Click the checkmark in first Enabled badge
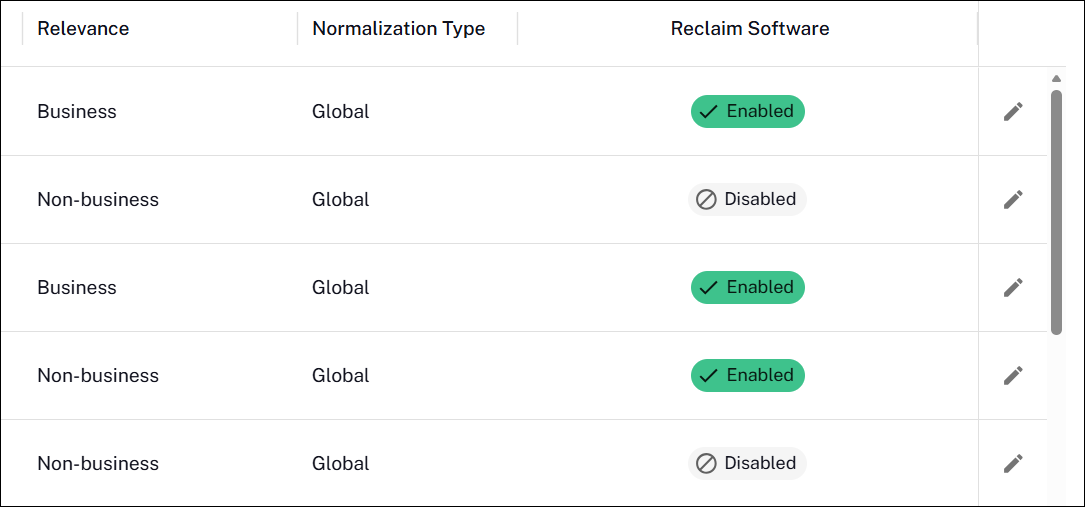Viewport: 1085px width, 507px height. [x=708, y=112]
